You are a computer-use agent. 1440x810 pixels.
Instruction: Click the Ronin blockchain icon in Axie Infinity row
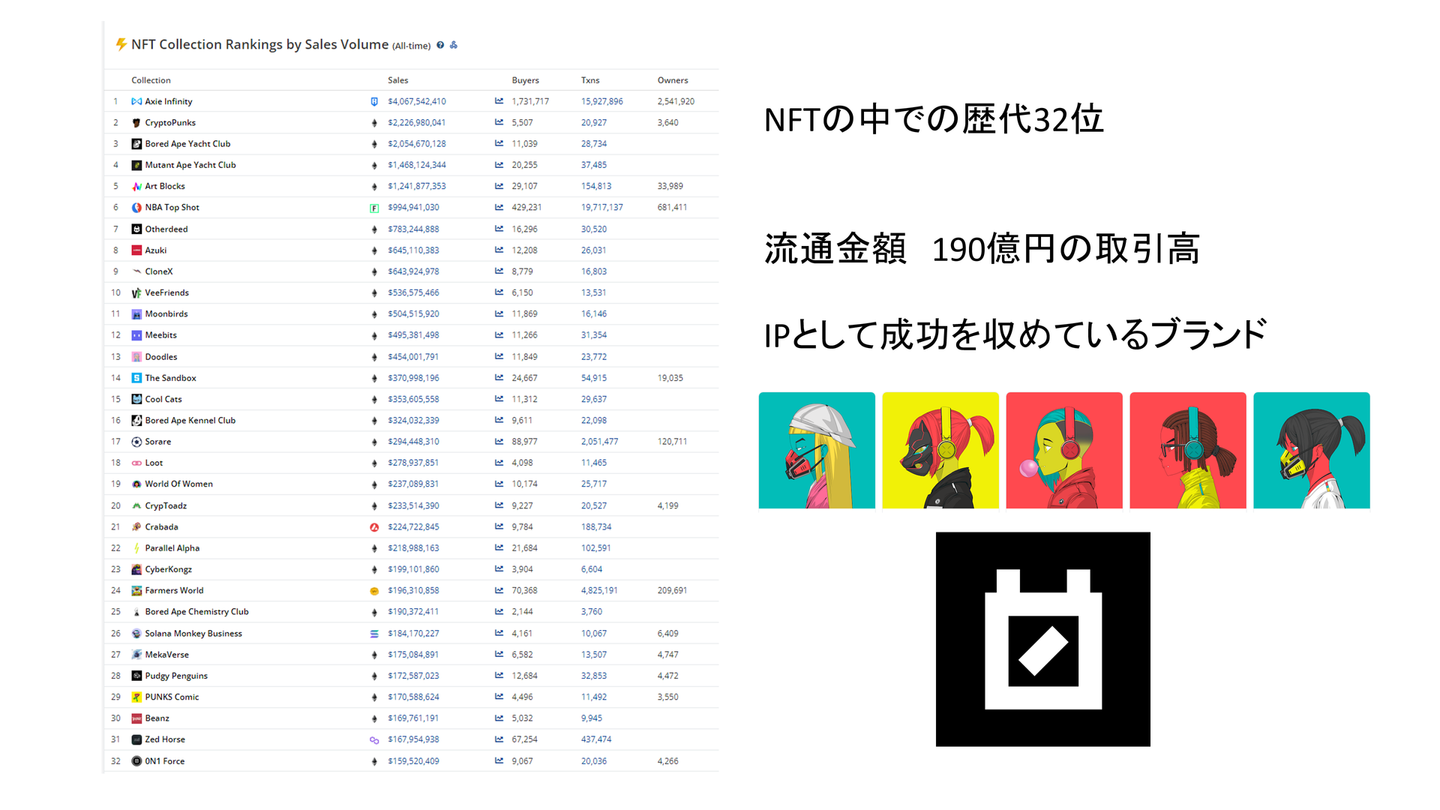point(374,101)
